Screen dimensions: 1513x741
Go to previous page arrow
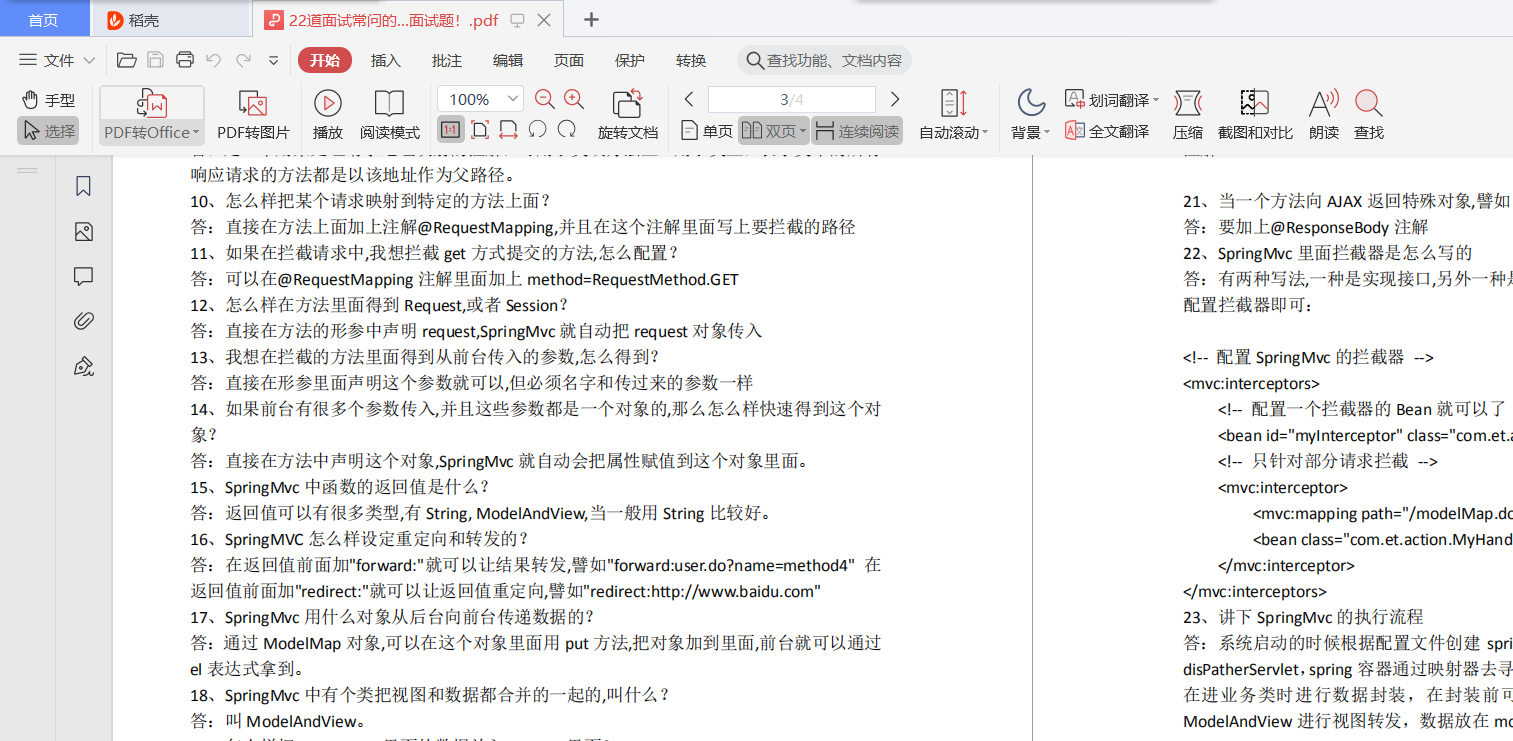tap(689, 99)
